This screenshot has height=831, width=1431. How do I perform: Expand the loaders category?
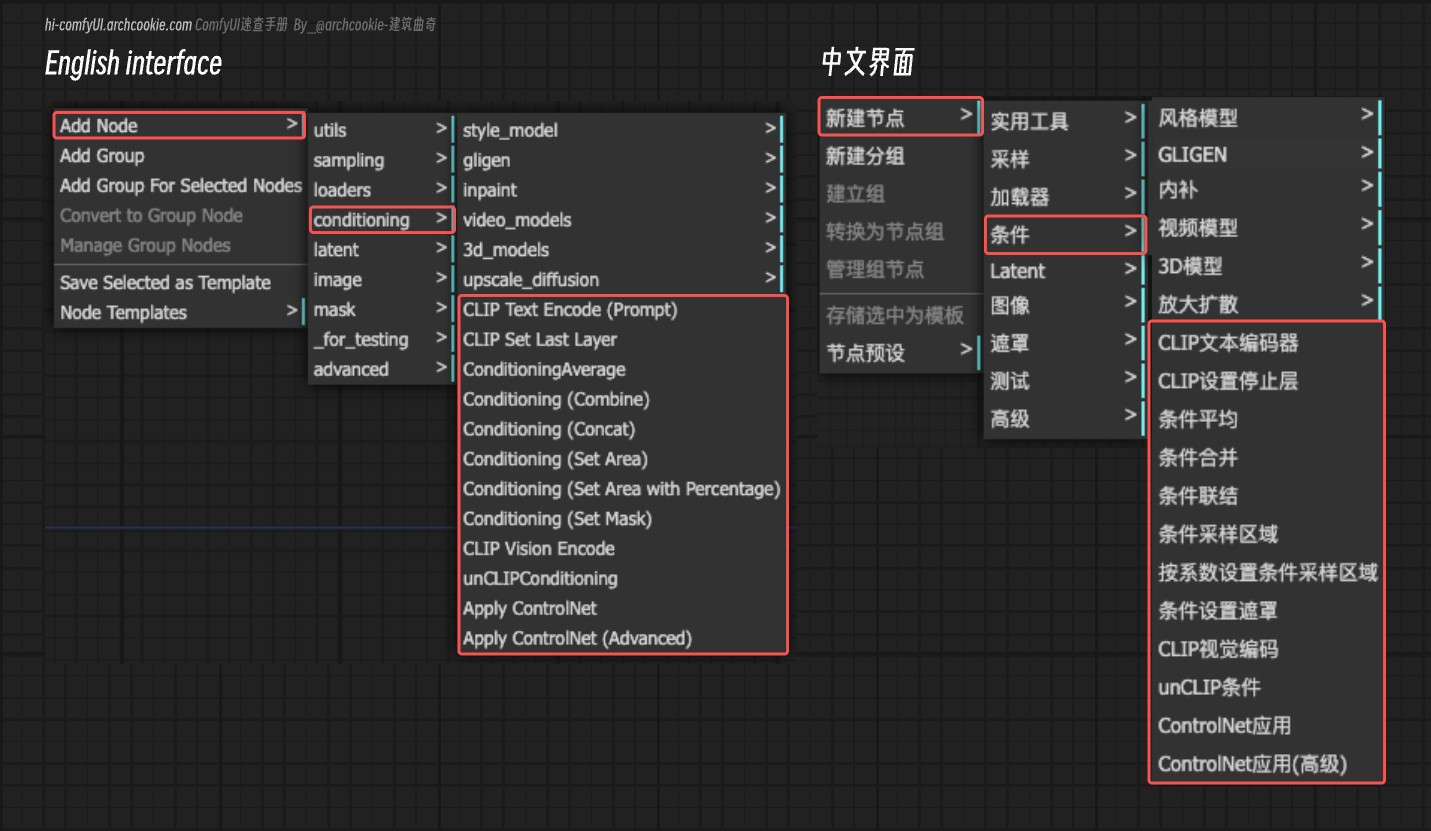381,190
